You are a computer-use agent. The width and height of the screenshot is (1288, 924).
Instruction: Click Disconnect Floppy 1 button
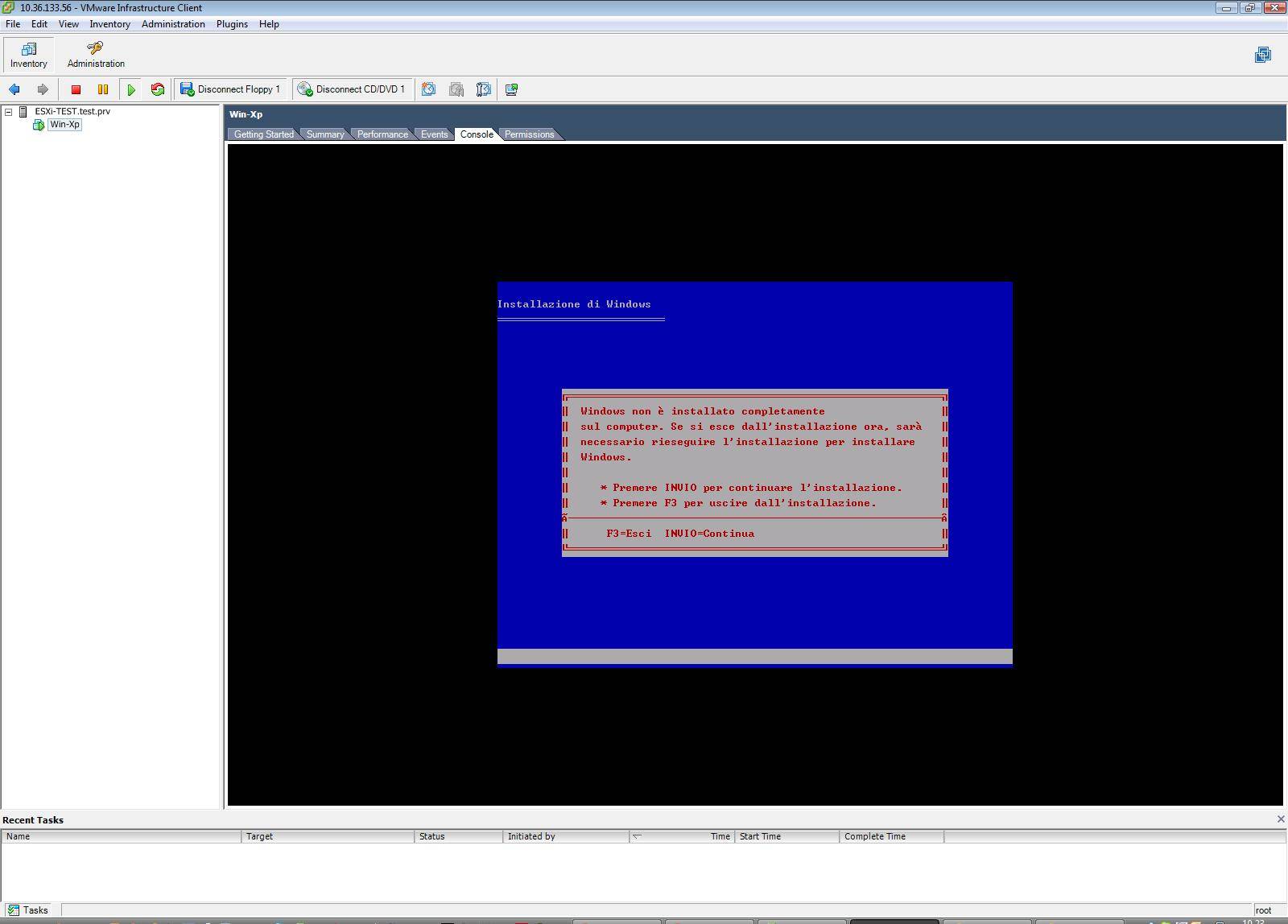coord(231,89)
